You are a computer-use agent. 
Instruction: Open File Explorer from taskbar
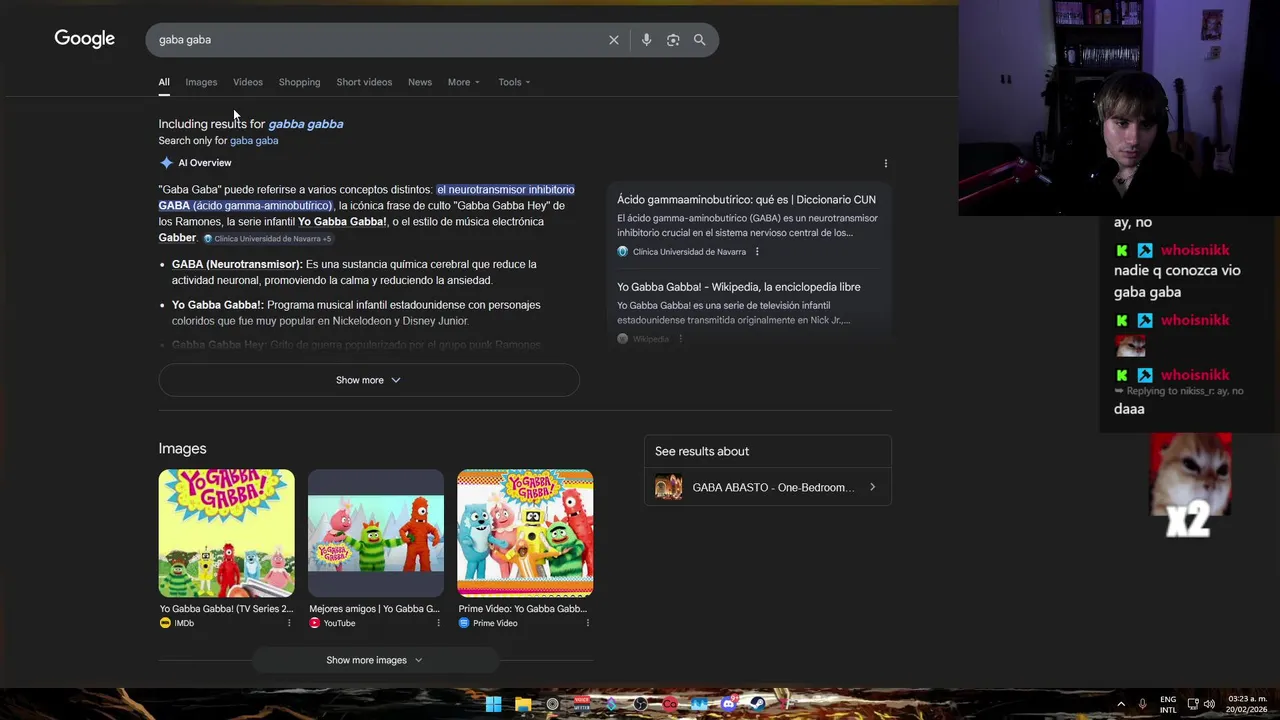(x=523, y=704)
